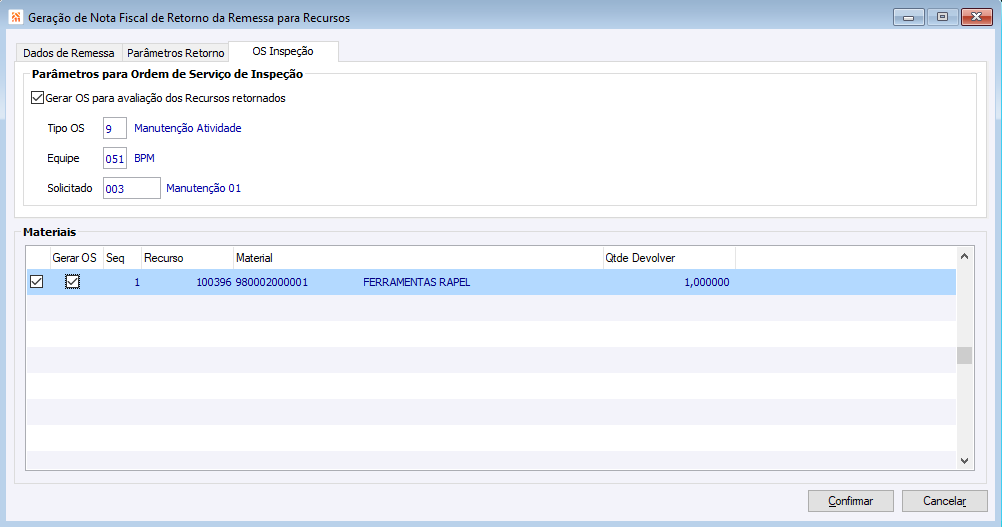Click the quantity cell 1,000000

tap(707, 282)
